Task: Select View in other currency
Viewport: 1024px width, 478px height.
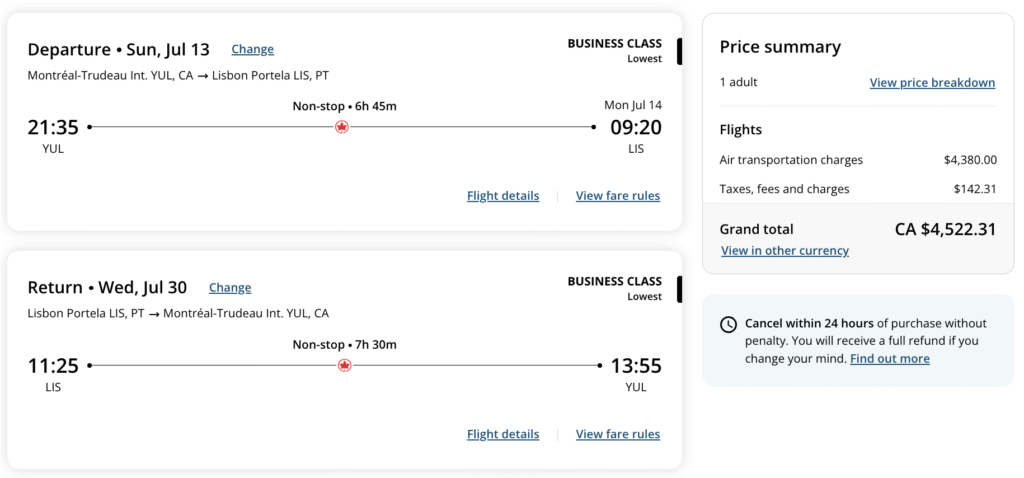Action: point(785,250)
